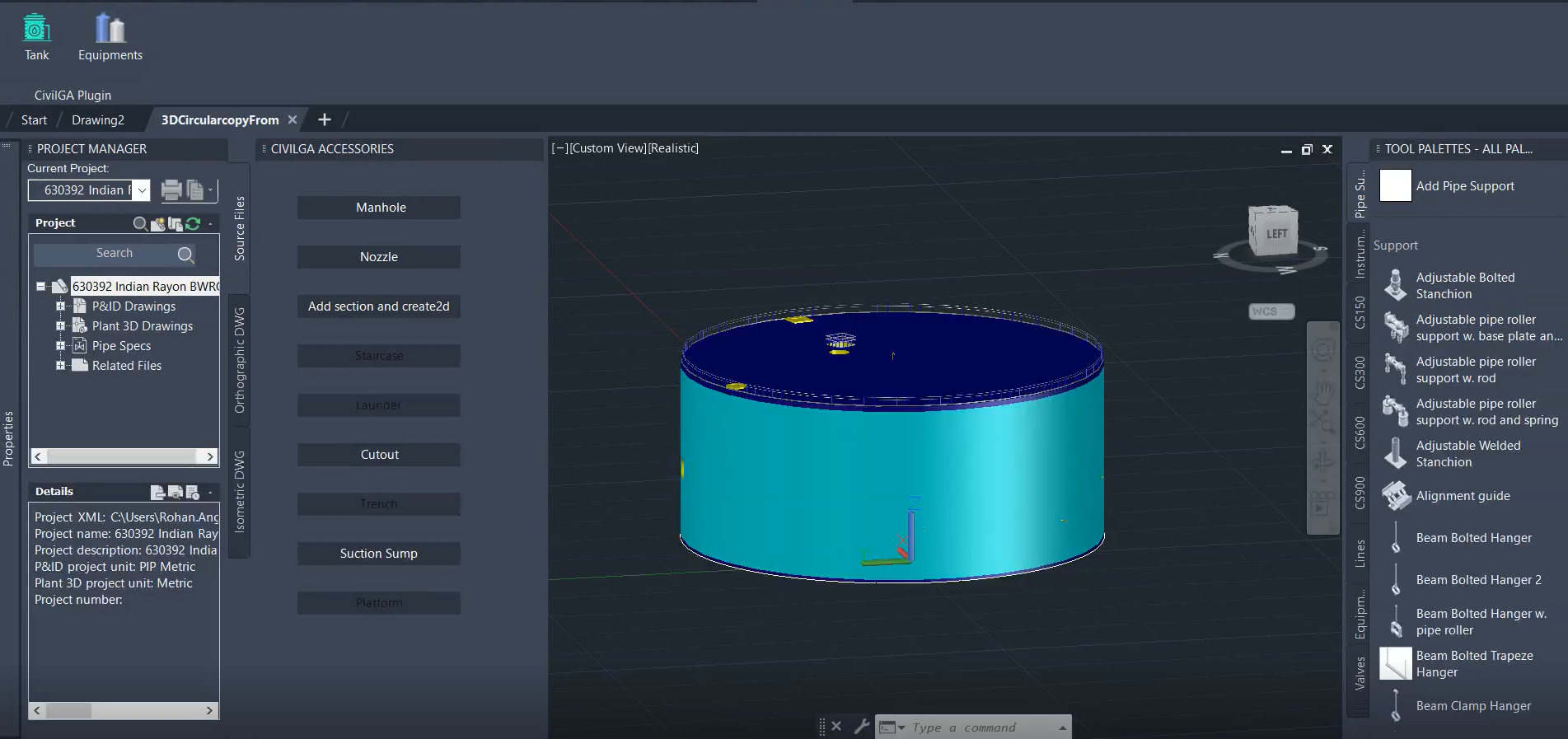Click the Beam Bolted Trapeze Hanger tool
Viewport: 1568px width, 739px height.
(1474, 664)
